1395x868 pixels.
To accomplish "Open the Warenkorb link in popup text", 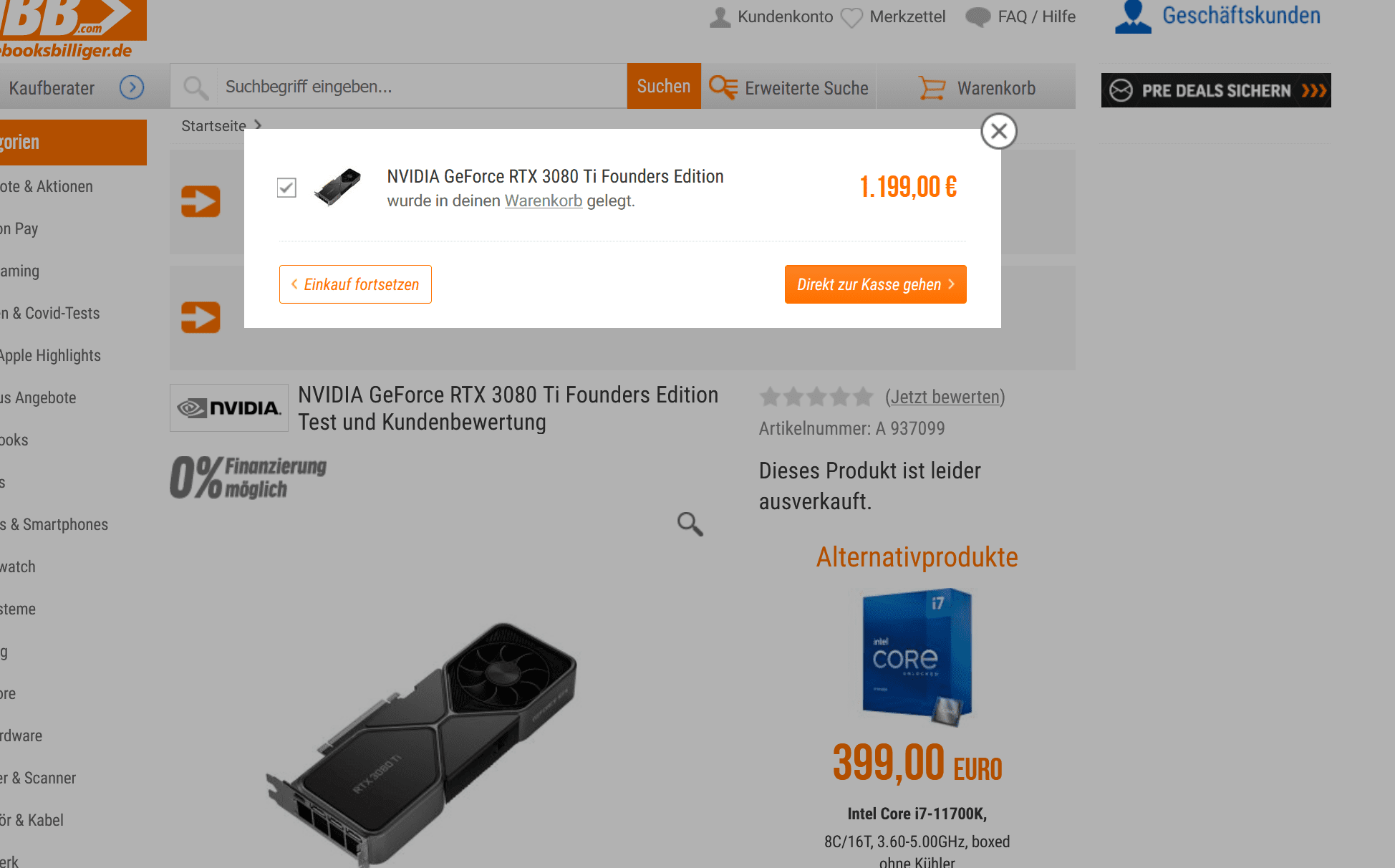I will (x=544, y=201).
